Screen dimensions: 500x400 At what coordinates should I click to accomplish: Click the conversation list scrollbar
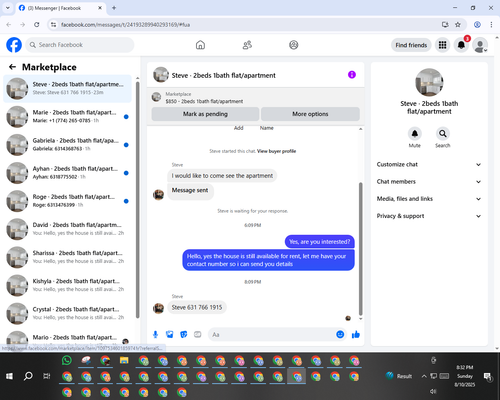[x=137, y=200]
